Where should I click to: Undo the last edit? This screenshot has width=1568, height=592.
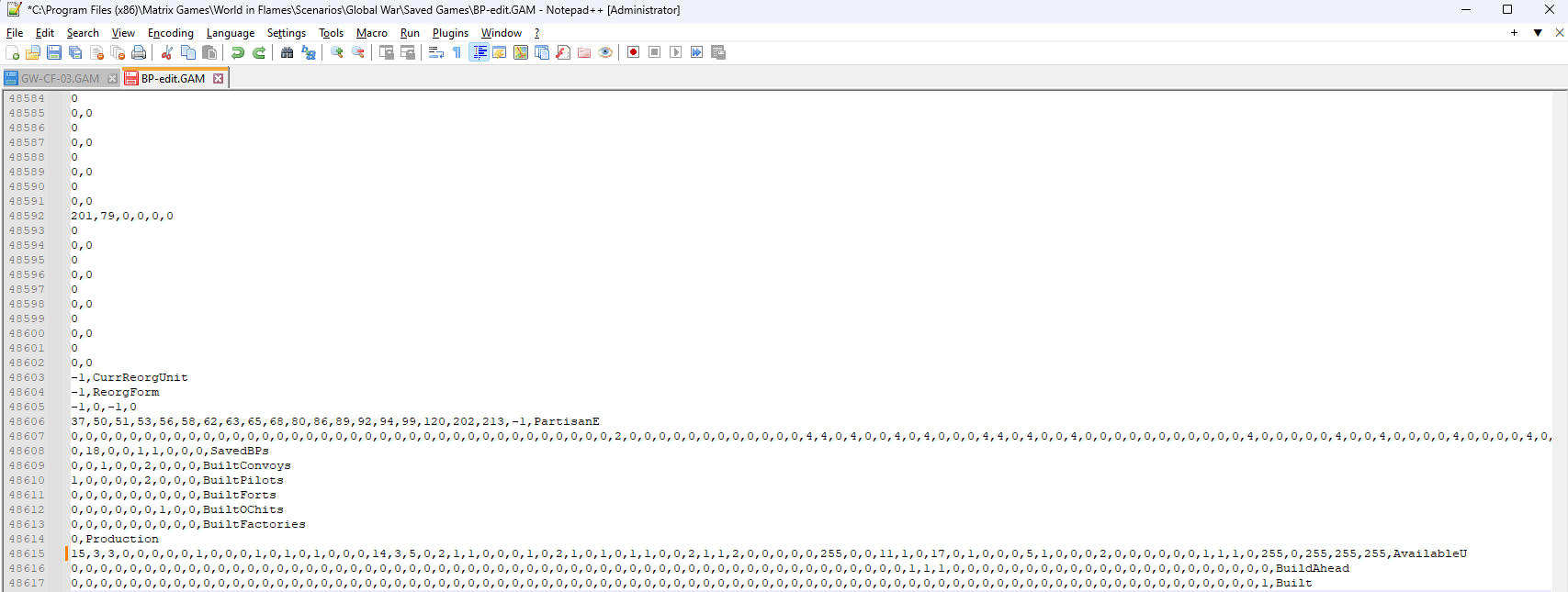click(x=238, y=52)
